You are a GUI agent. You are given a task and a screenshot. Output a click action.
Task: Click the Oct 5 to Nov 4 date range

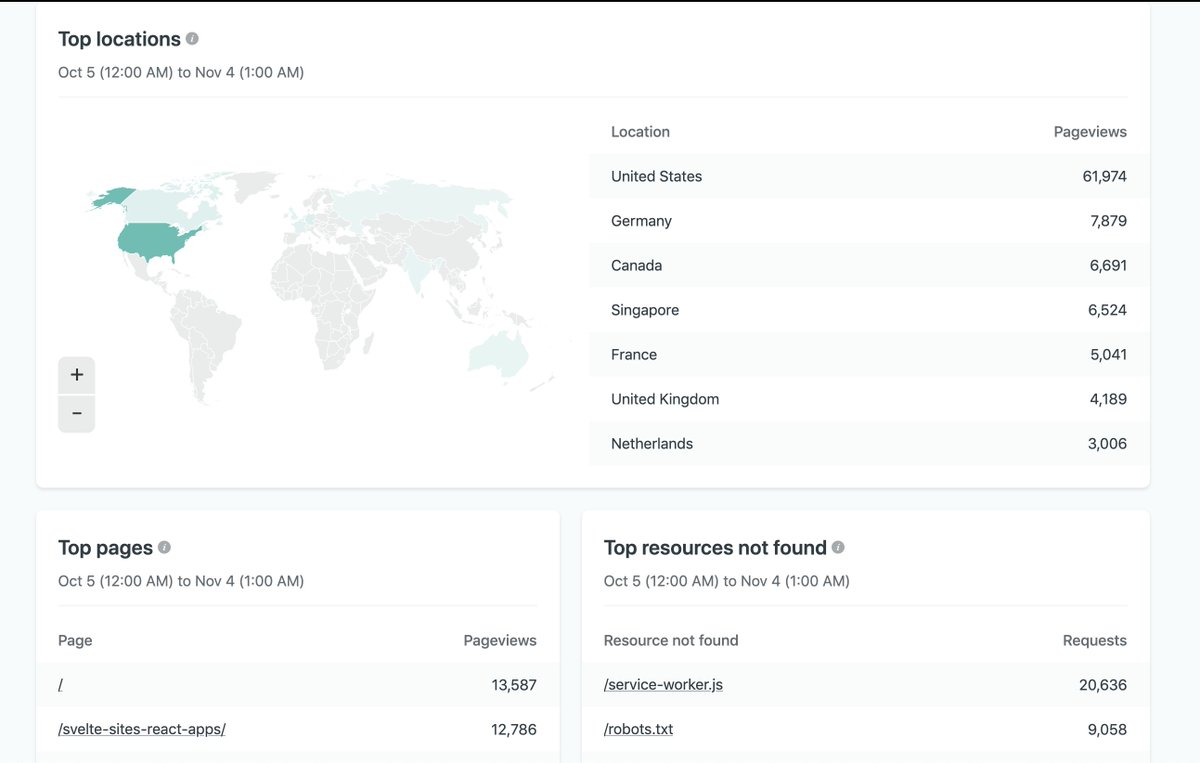tap(181, 72)
